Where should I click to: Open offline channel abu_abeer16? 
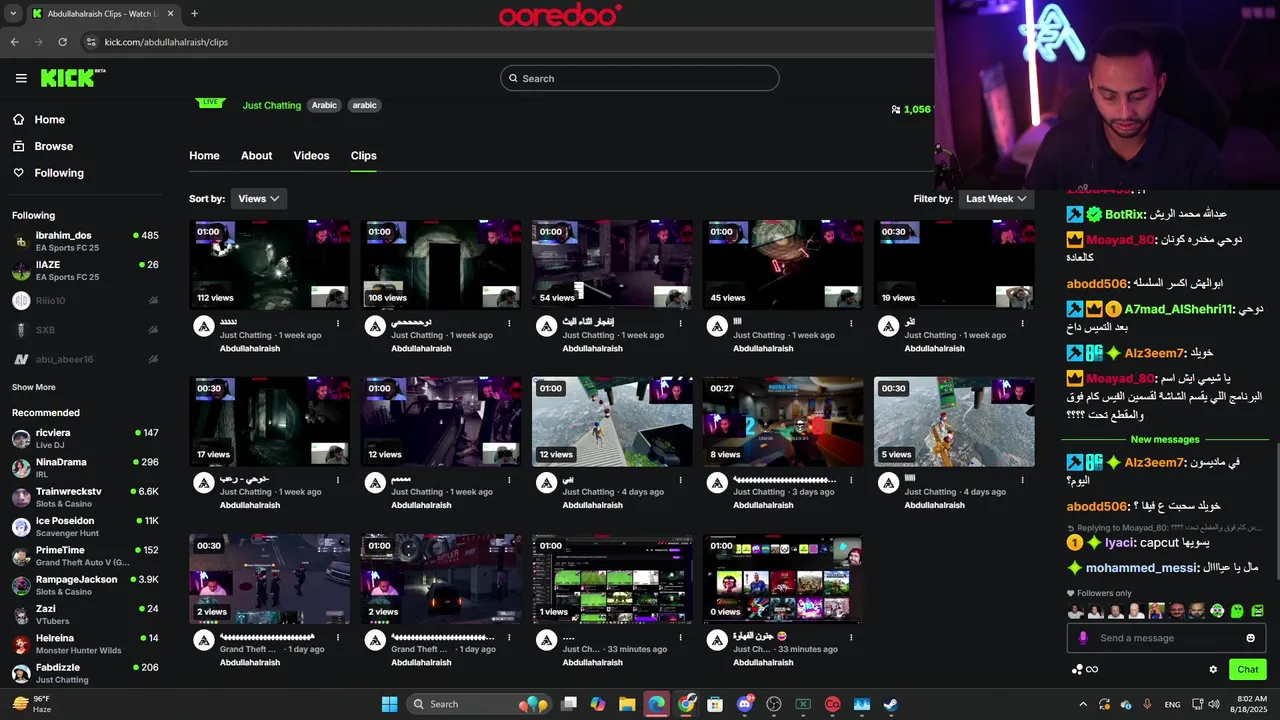(85, 359)
